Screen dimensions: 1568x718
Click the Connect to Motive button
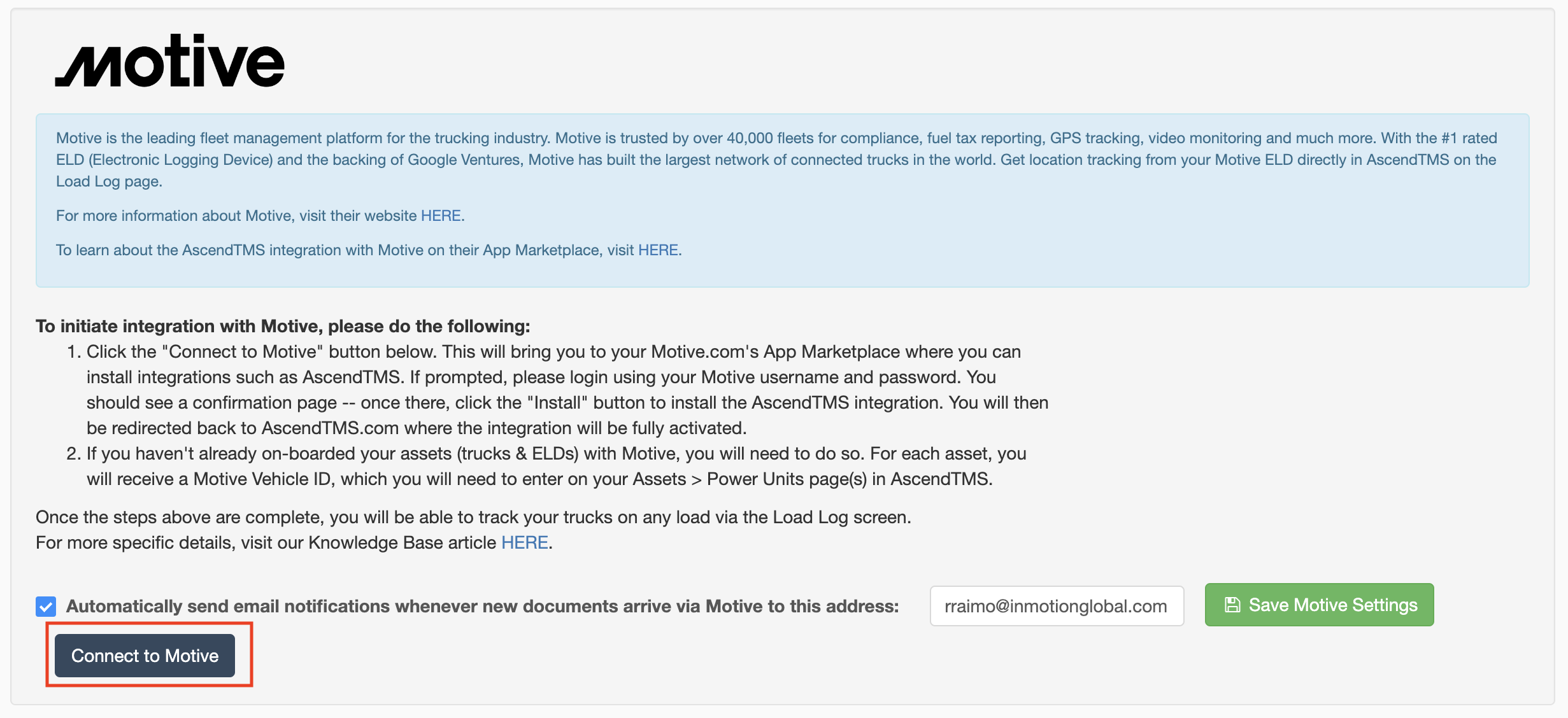(x=145, y=656)
